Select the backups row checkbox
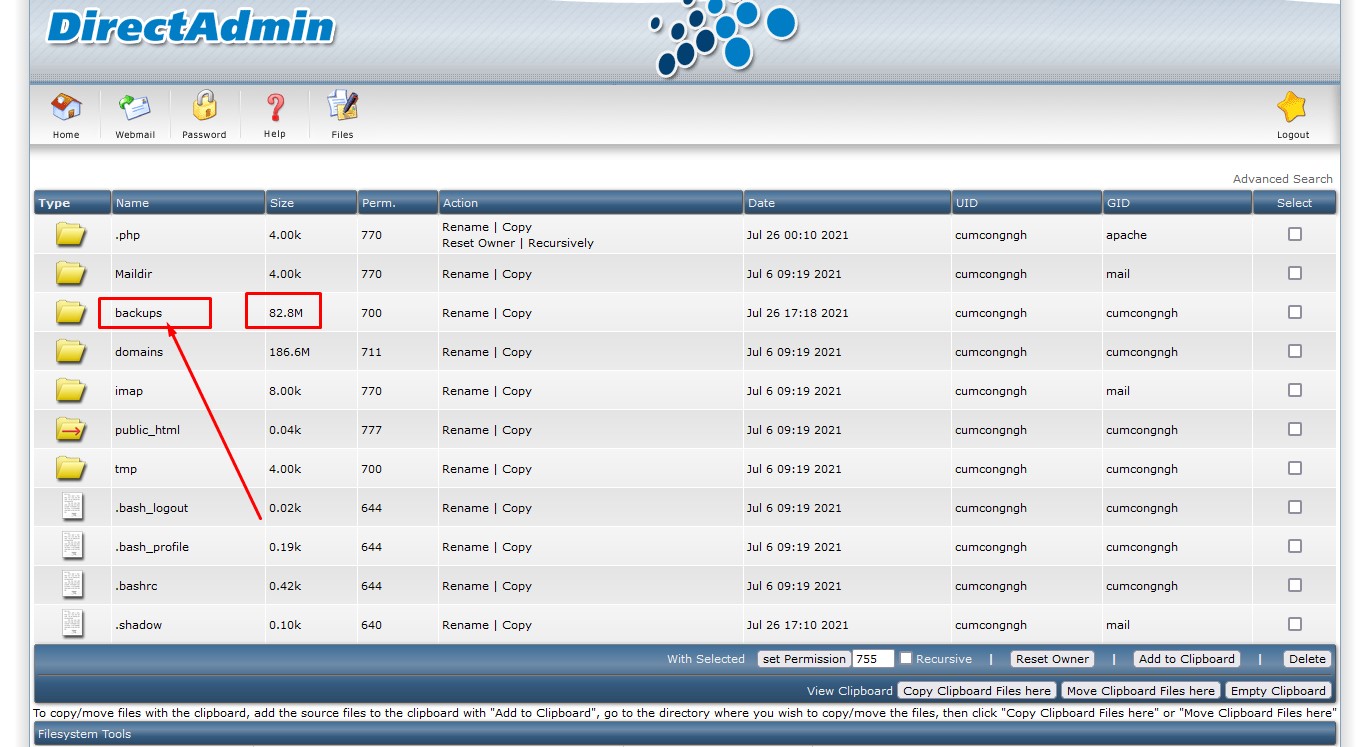 point(1295,312)
